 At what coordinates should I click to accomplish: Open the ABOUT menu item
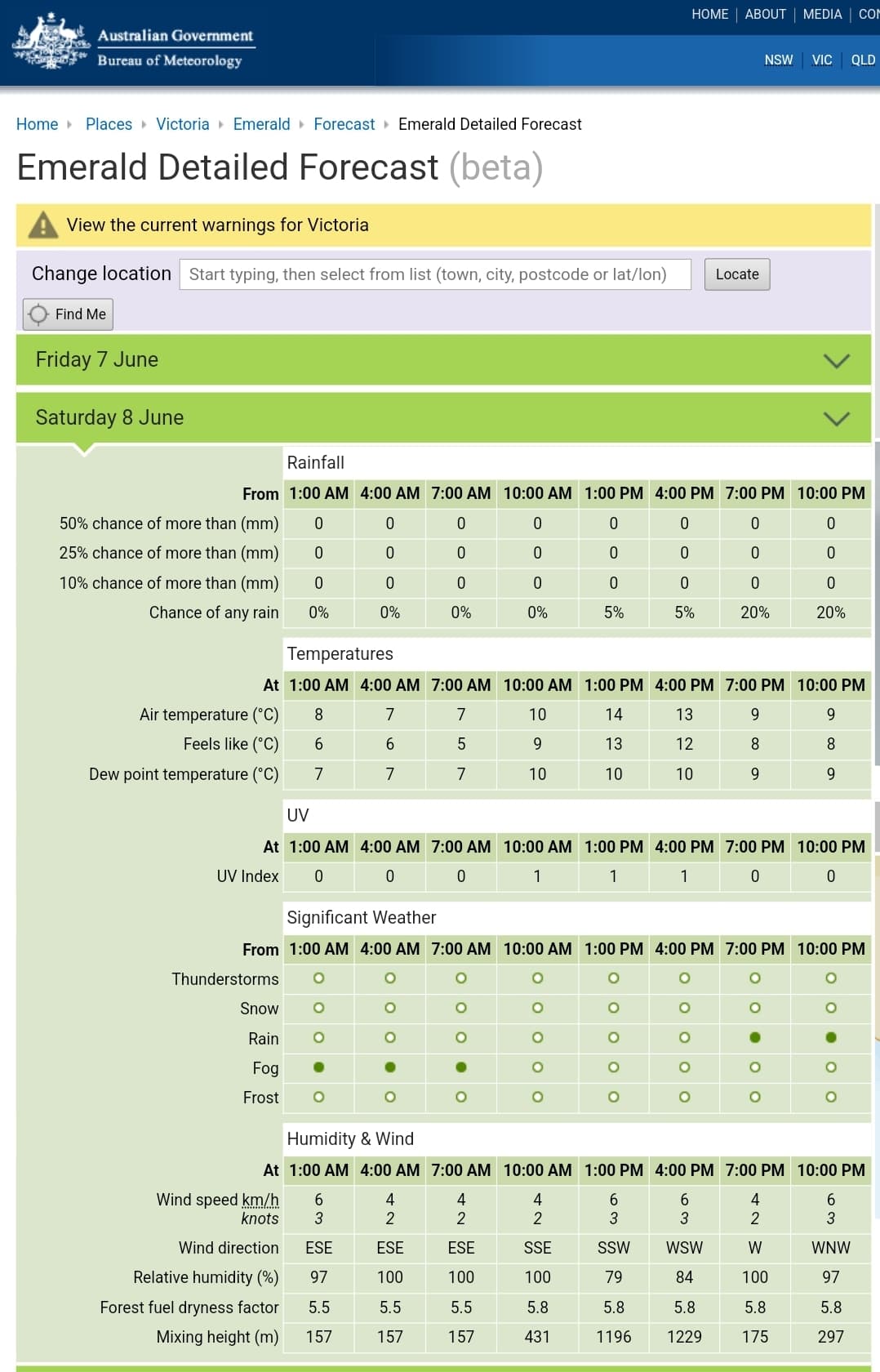pos(765,15)
